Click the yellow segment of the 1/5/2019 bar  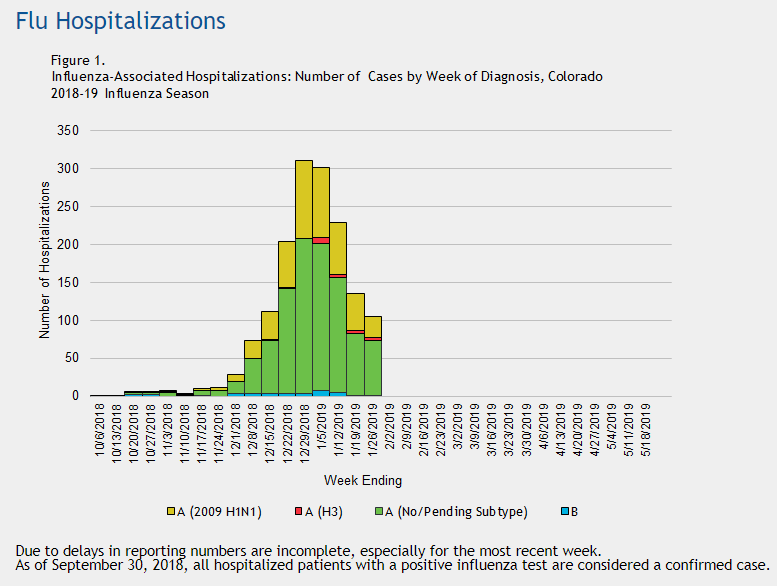tap(321, 202)
